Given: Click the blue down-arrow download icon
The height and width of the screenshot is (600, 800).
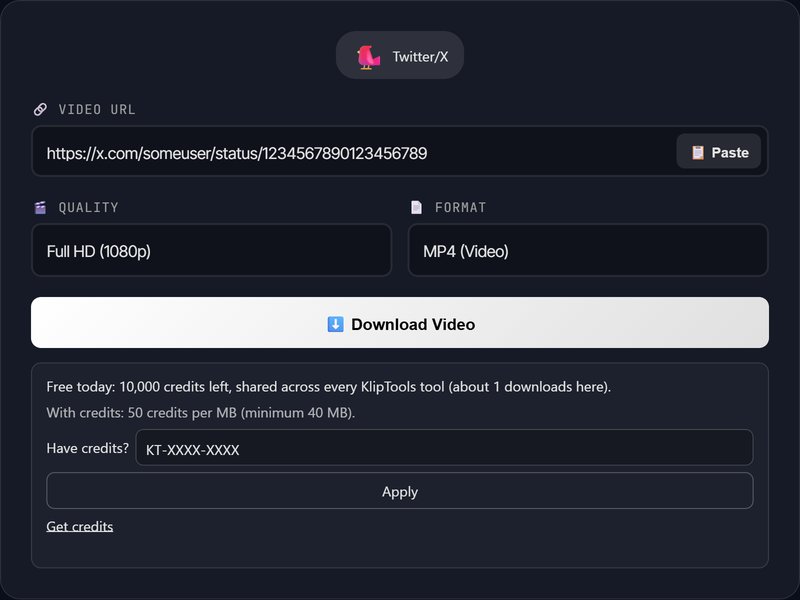Looking at the screenshot, I should [335, 324].
